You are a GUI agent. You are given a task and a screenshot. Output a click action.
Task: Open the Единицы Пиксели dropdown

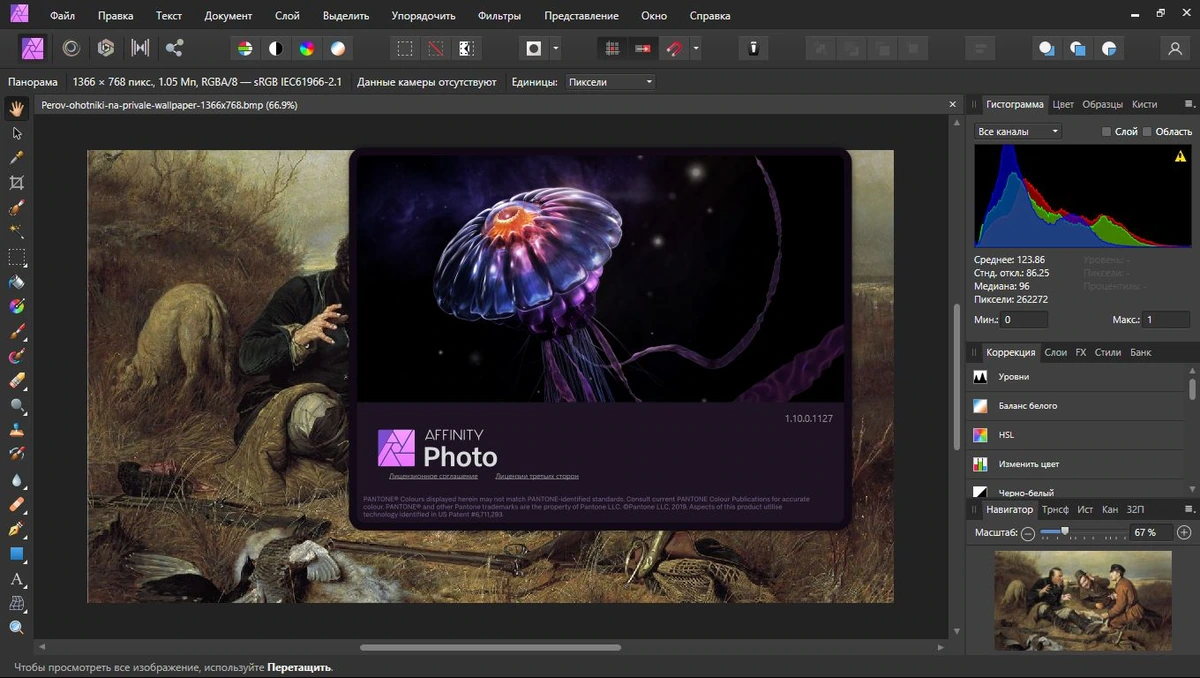pyautogui.click(x=610, y=82)
